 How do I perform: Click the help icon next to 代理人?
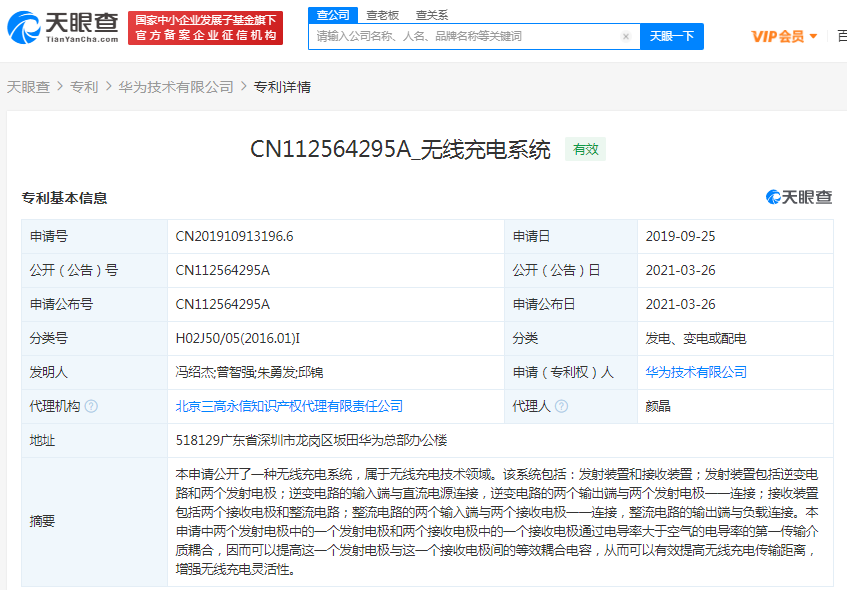click(x=561, y=406)
